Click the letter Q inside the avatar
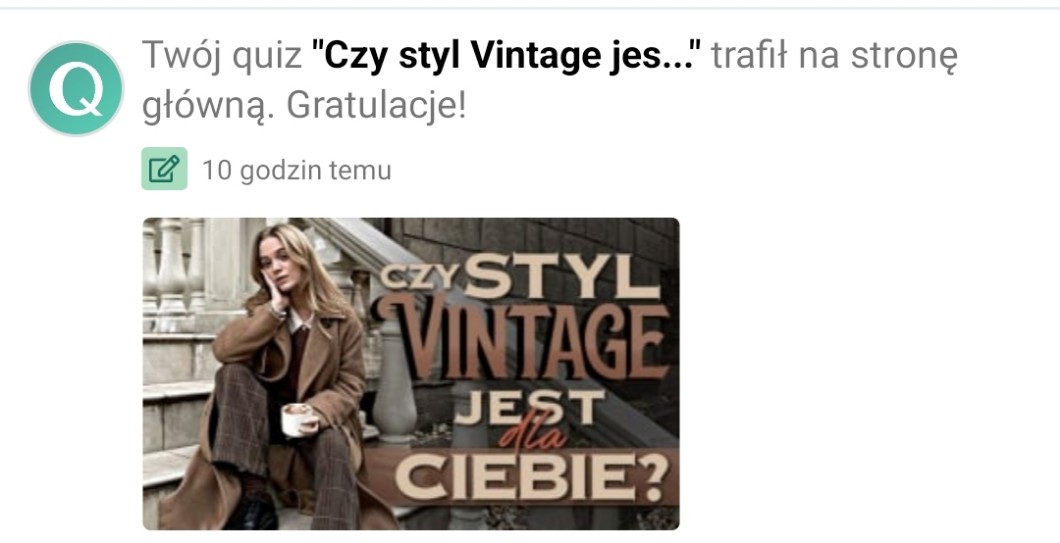This screenshot has width=1060, height=543. pyautogui.click(x=77, y=89)
